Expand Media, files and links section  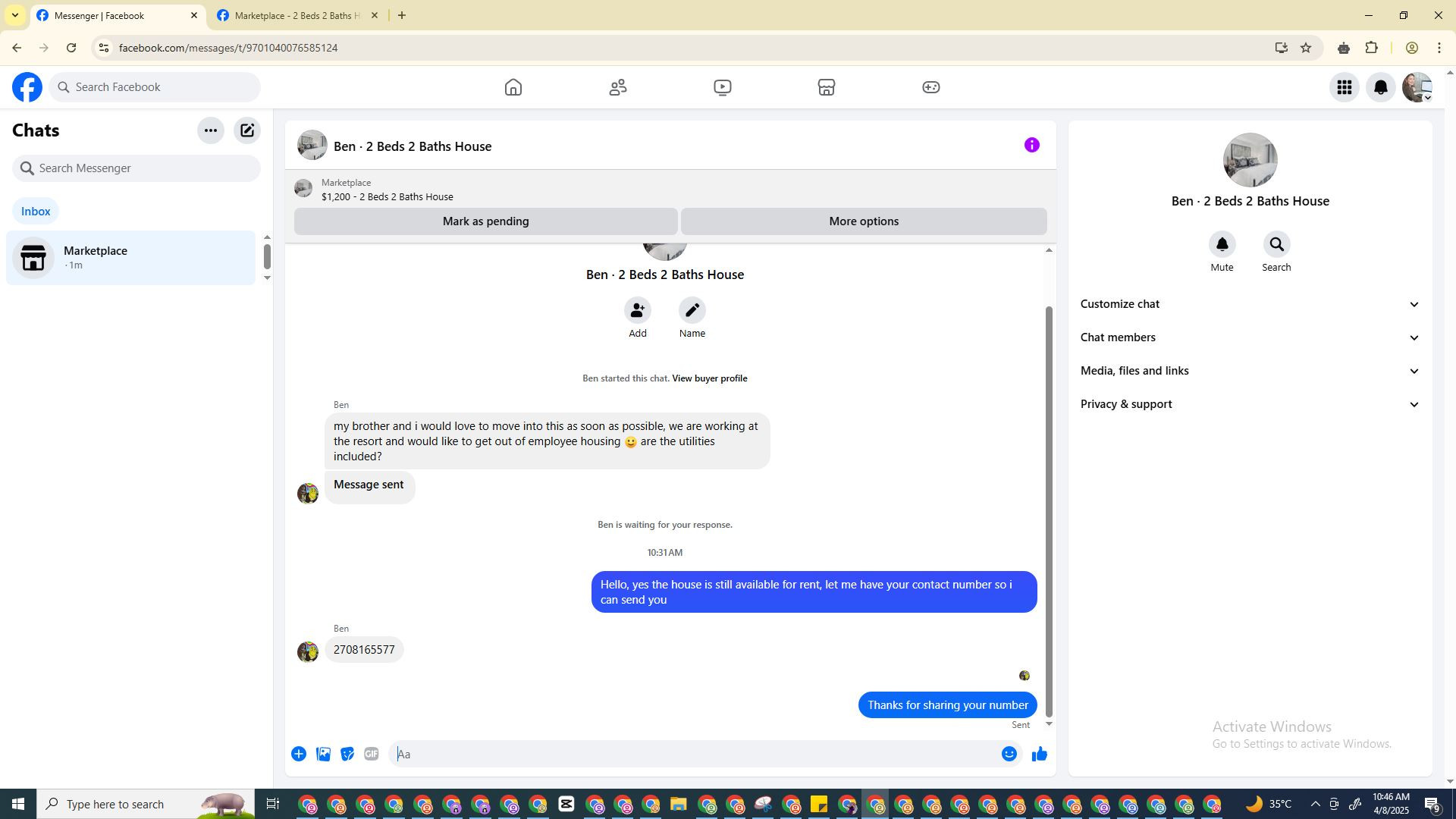1249,371
